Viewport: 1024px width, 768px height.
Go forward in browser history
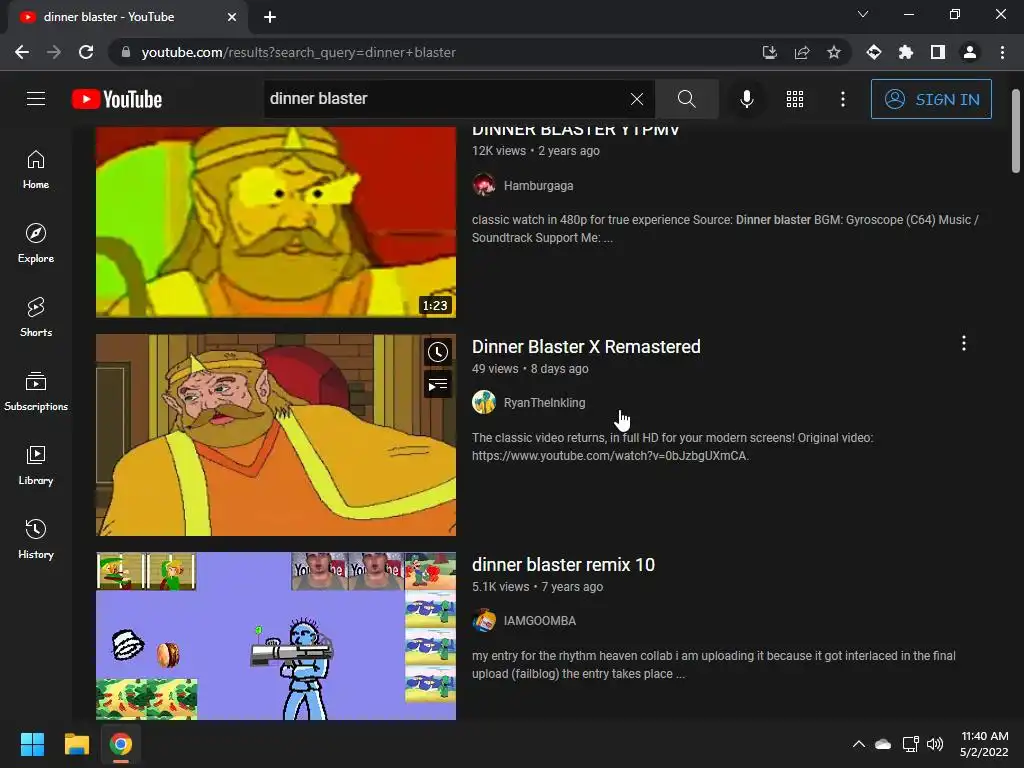pos(54,52)
